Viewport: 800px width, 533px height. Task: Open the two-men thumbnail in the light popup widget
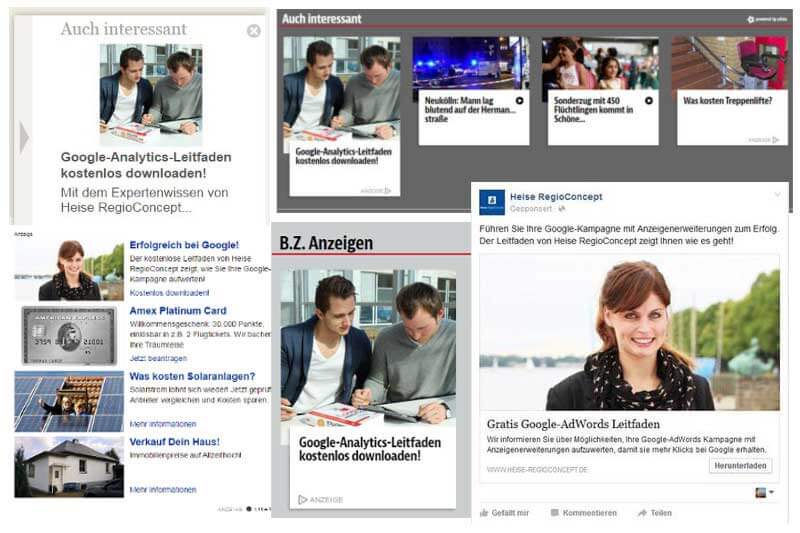151,94
